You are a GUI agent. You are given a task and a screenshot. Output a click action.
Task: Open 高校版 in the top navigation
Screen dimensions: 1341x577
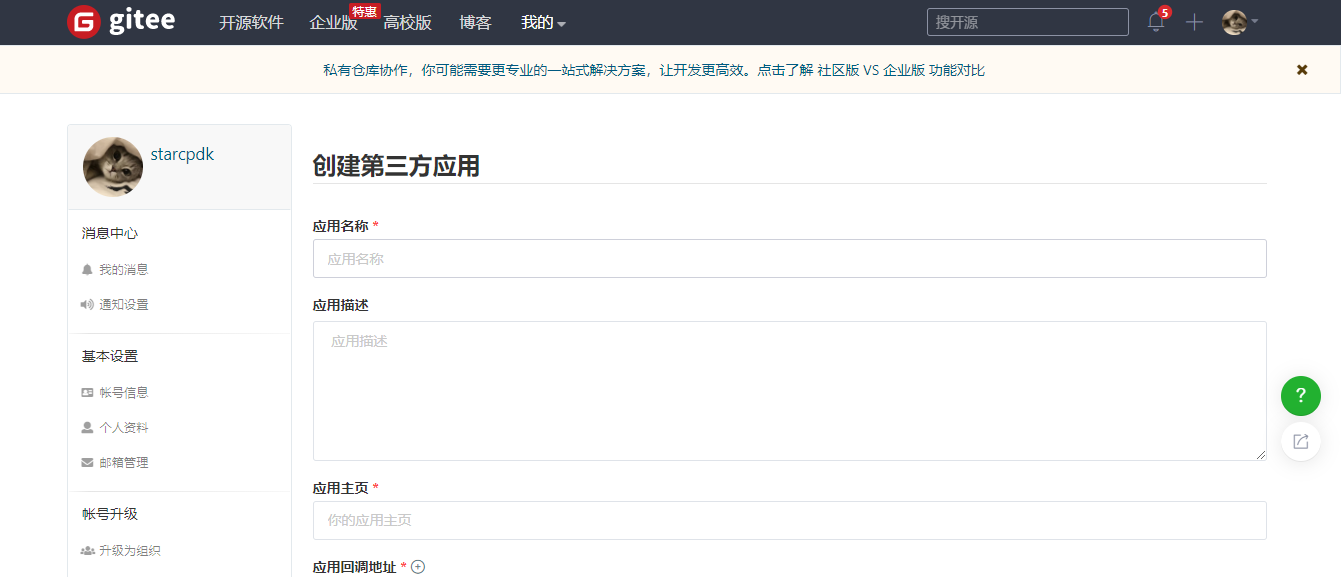(x=407, y=23)
